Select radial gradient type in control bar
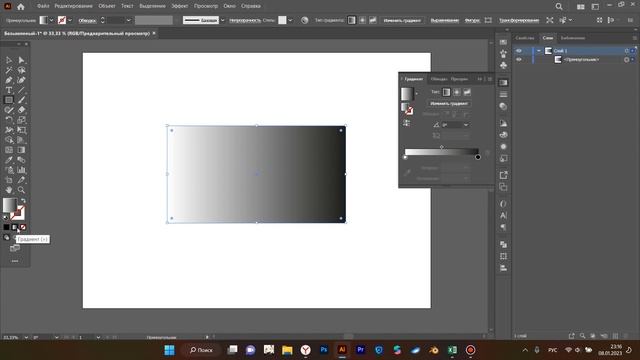 362,20
